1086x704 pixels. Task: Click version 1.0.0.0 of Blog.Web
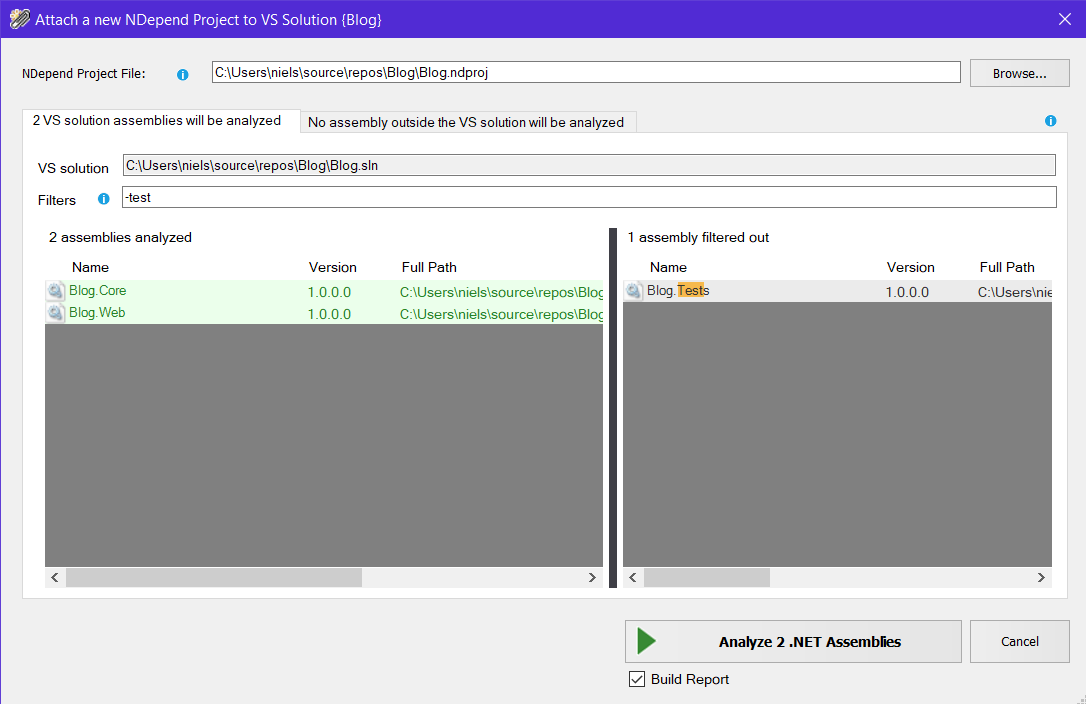coord(329,315)
